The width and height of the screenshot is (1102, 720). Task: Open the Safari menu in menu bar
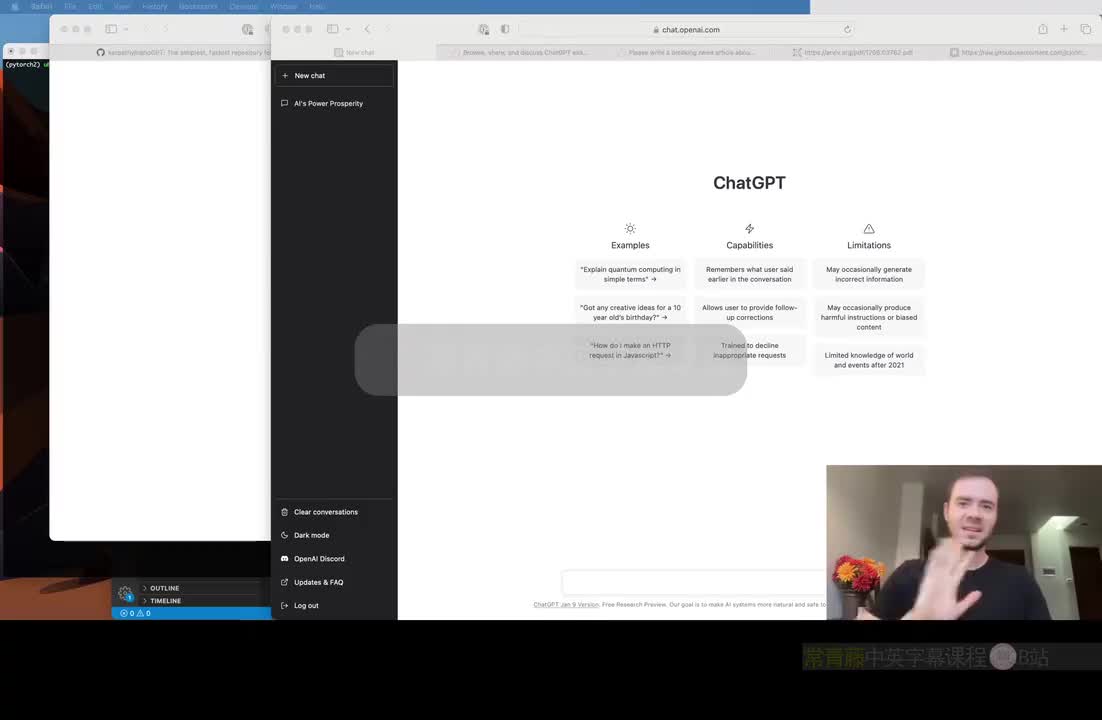point(41,6)
